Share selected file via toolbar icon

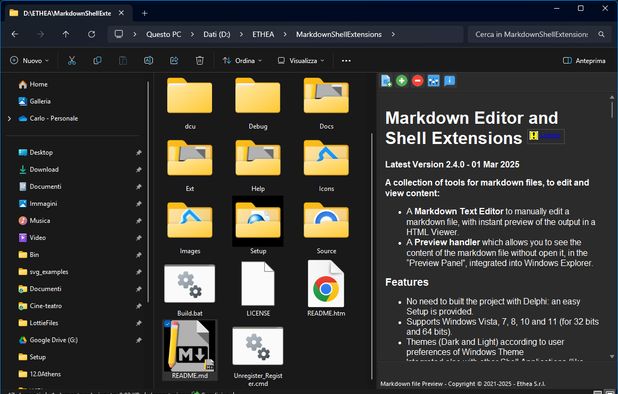click(174, 61)
